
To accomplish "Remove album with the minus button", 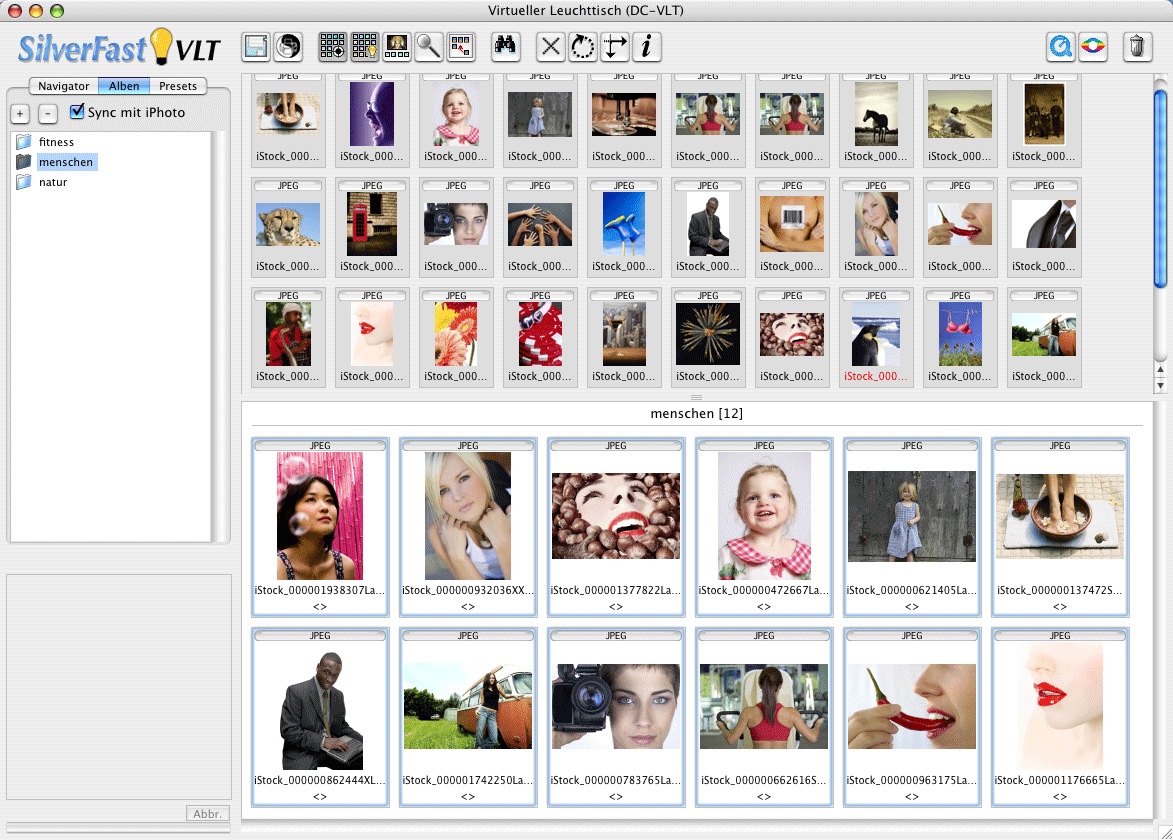I will [x=48, y=113].
